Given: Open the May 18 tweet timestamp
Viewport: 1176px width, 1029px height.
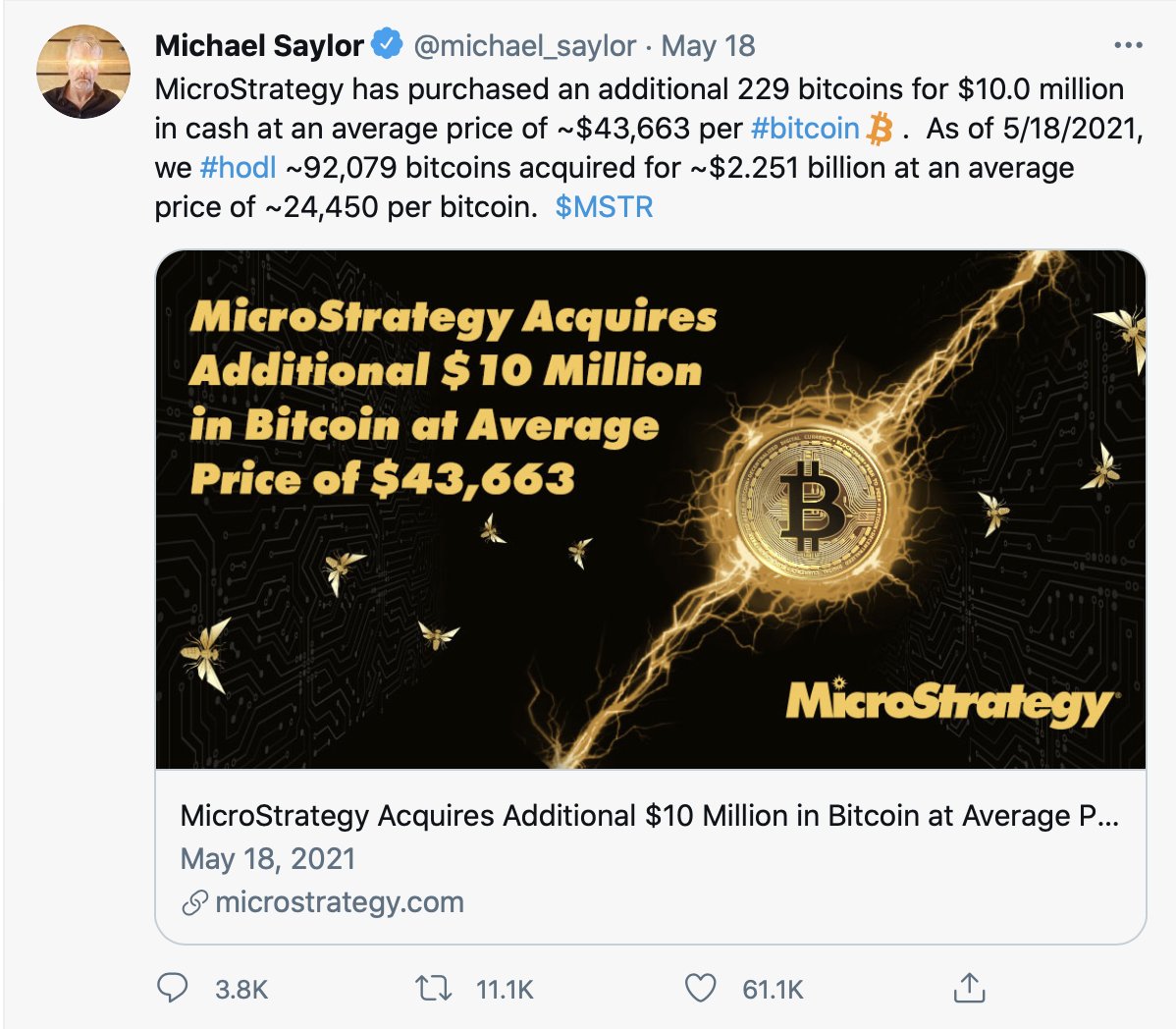Looking at the screenshot, I should 708,45.
